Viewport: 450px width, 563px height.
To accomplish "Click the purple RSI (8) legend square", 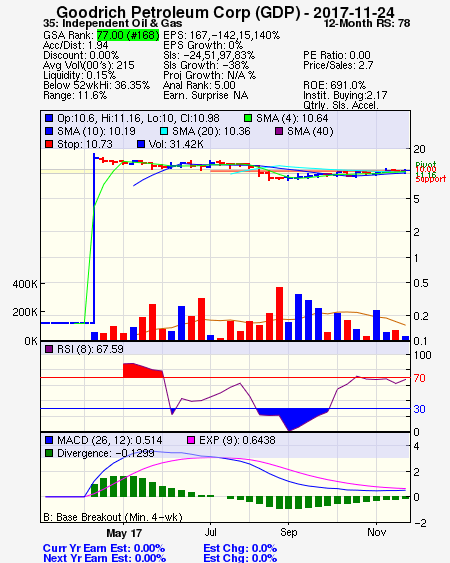I will pyautogui.click(x=49, y=349).
